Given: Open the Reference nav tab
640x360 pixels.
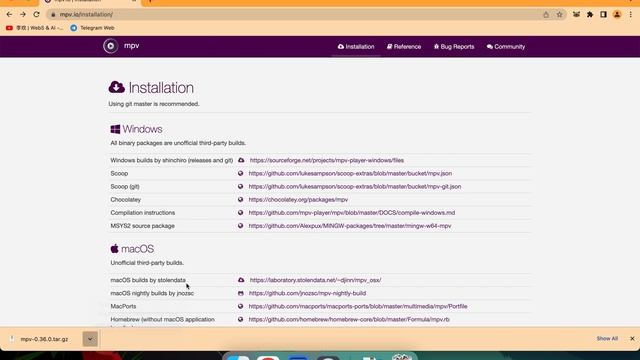Looking at the screenshot, I should 404,47.
